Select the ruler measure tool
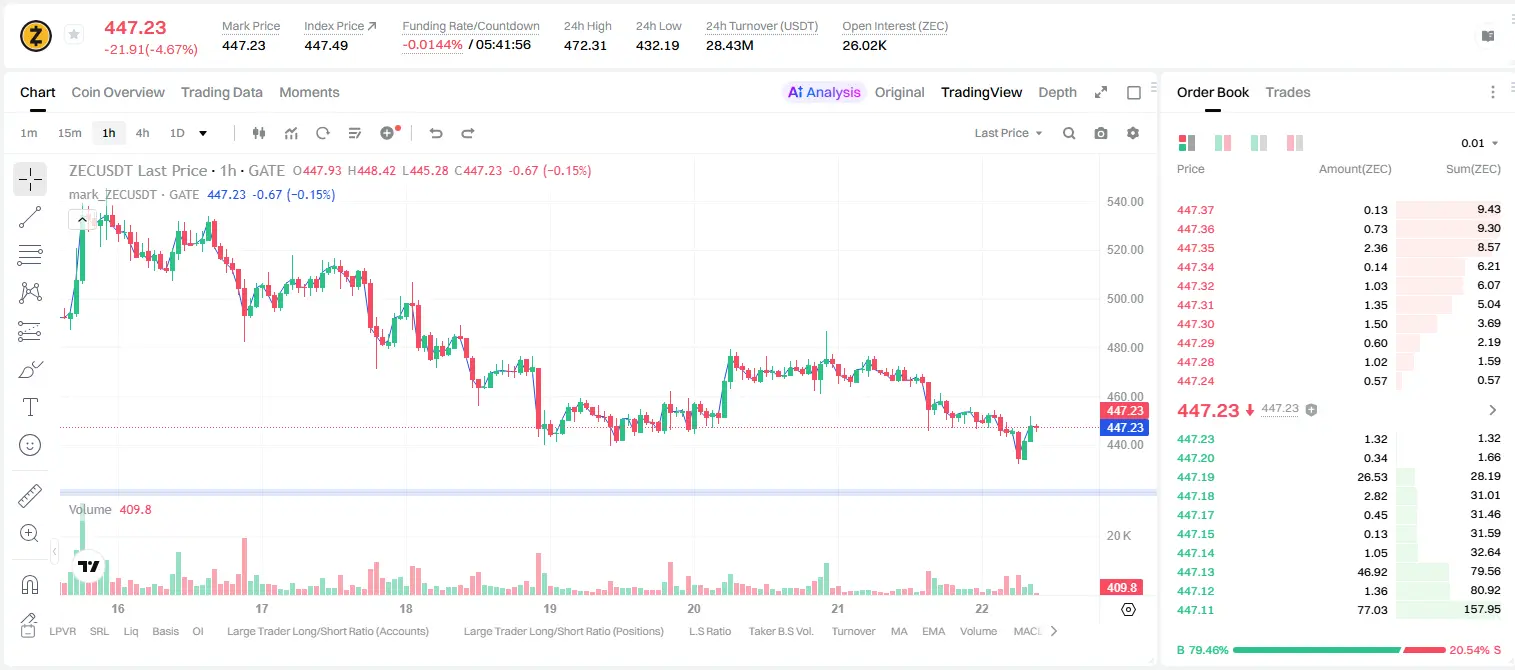Image resolution: width=1515 pixels, height=670 pixels. click(x=30, y=495)
